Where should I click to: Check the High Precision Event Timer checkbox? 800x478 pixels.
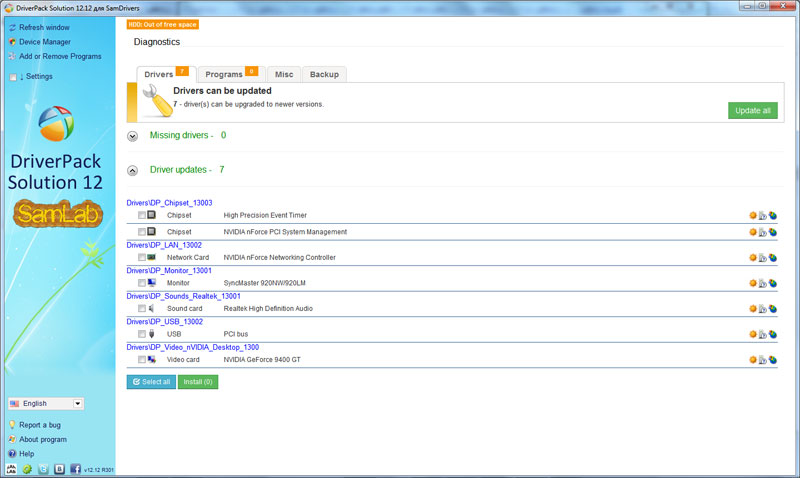(142, 215)
